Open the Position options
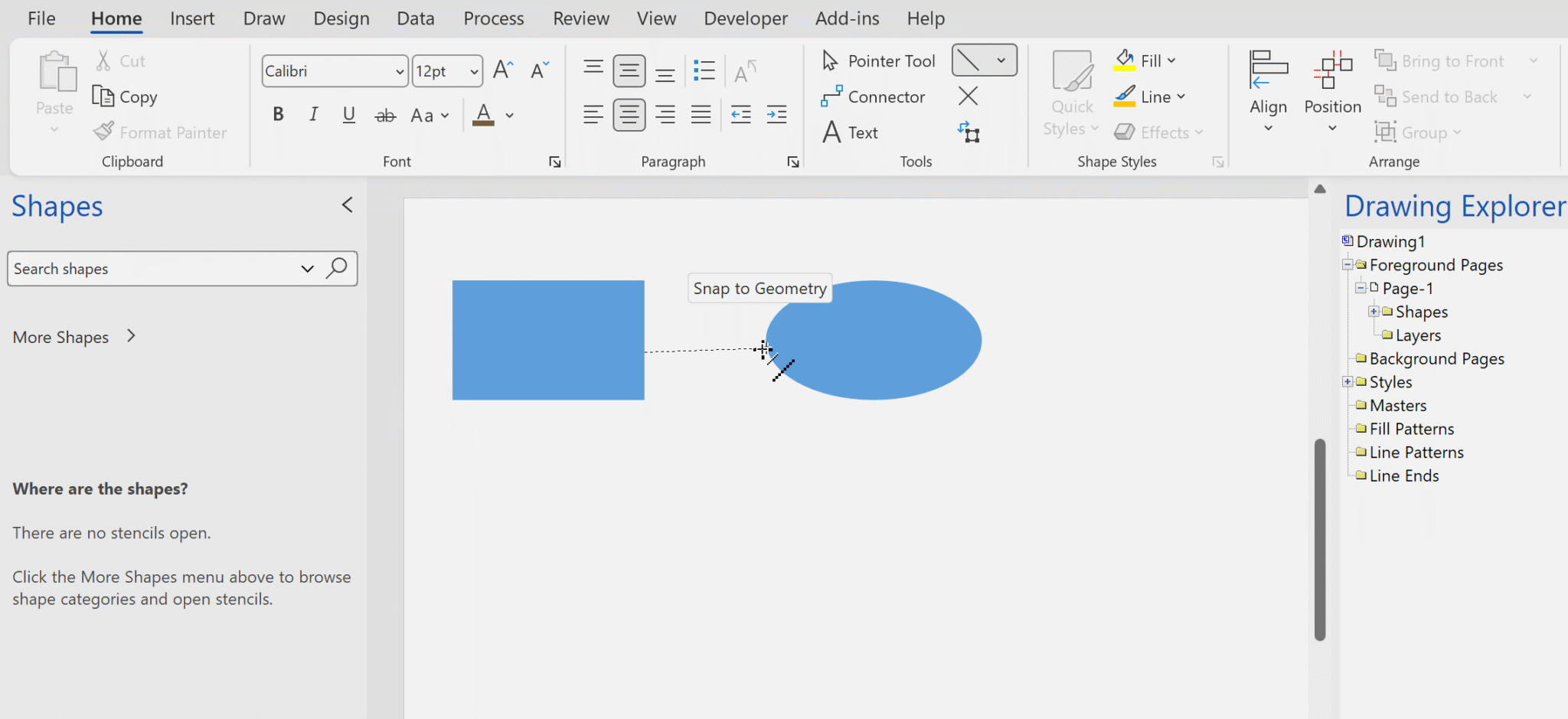1568x719 pixels. (1332, 92)
